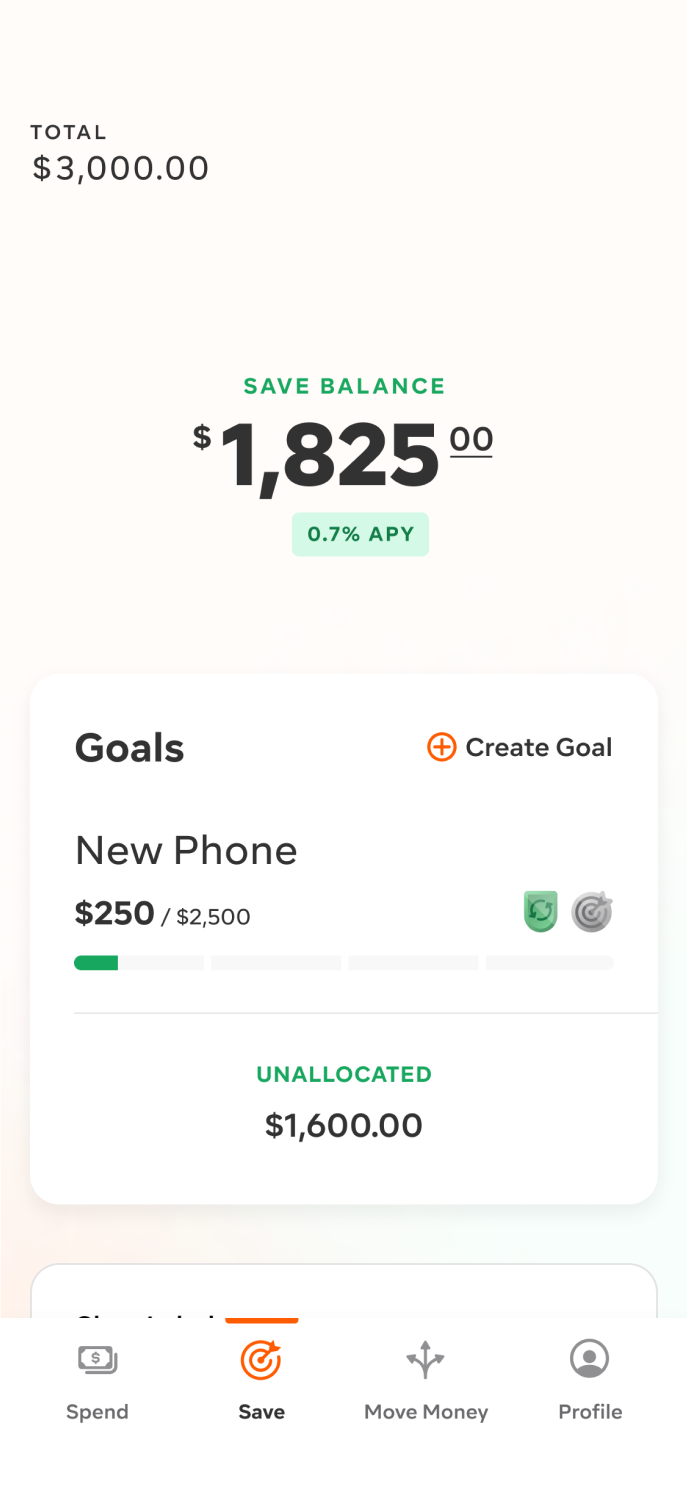Tap the Total $3,000.00 amount

pyautogui.click(x=121, y=168)
